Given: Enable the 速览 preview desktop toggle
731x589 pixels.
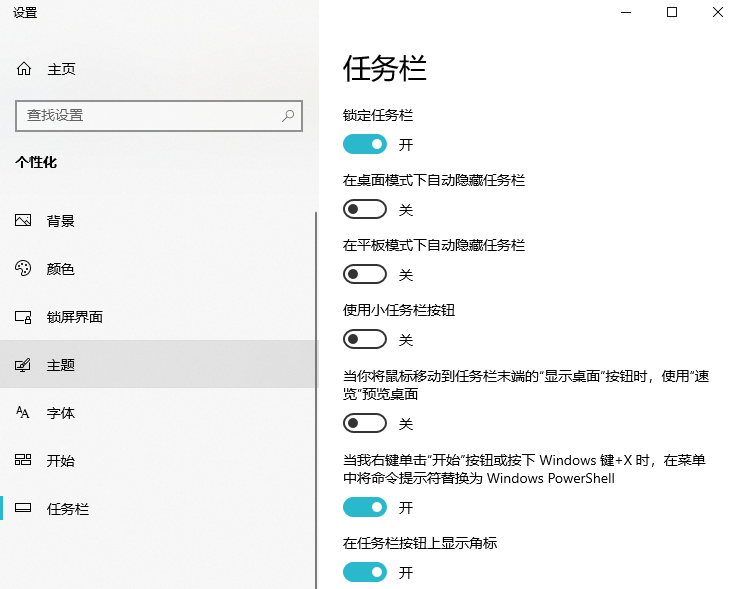Looking at the screenshot, I should click(365, 424).
